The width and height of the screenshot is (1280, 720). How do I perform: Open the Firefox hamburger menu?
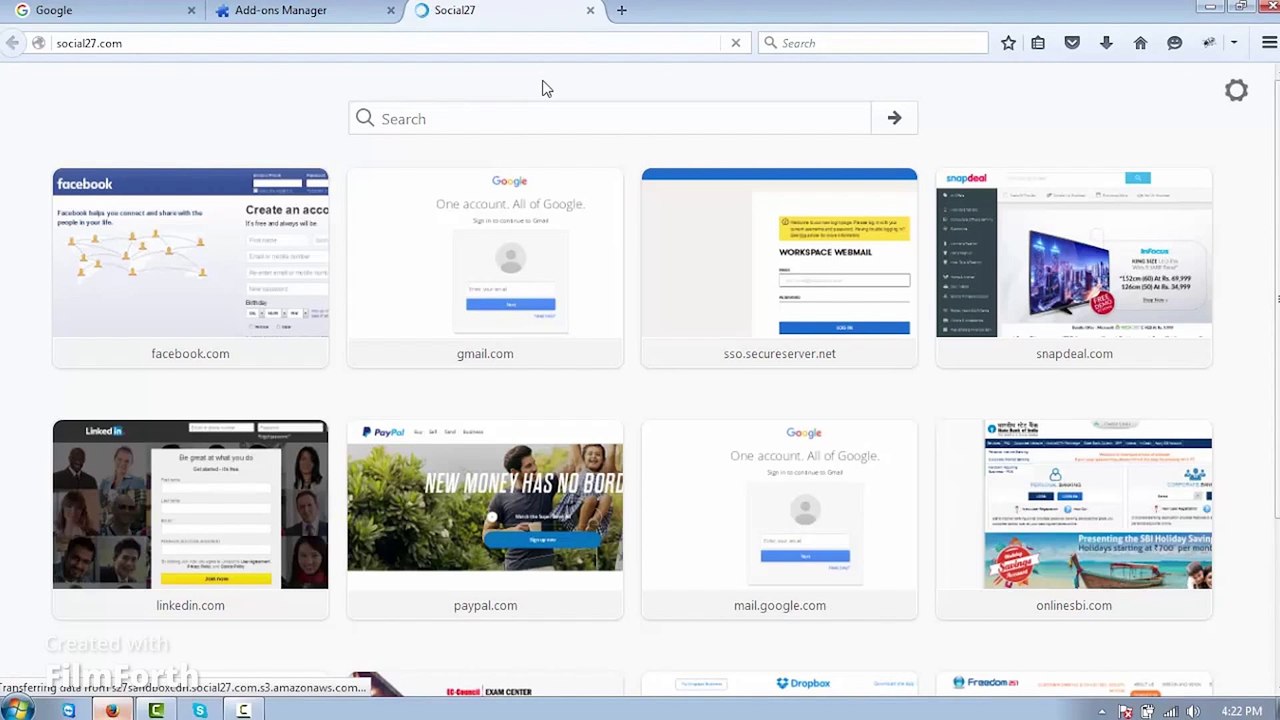click(1269, 43)
